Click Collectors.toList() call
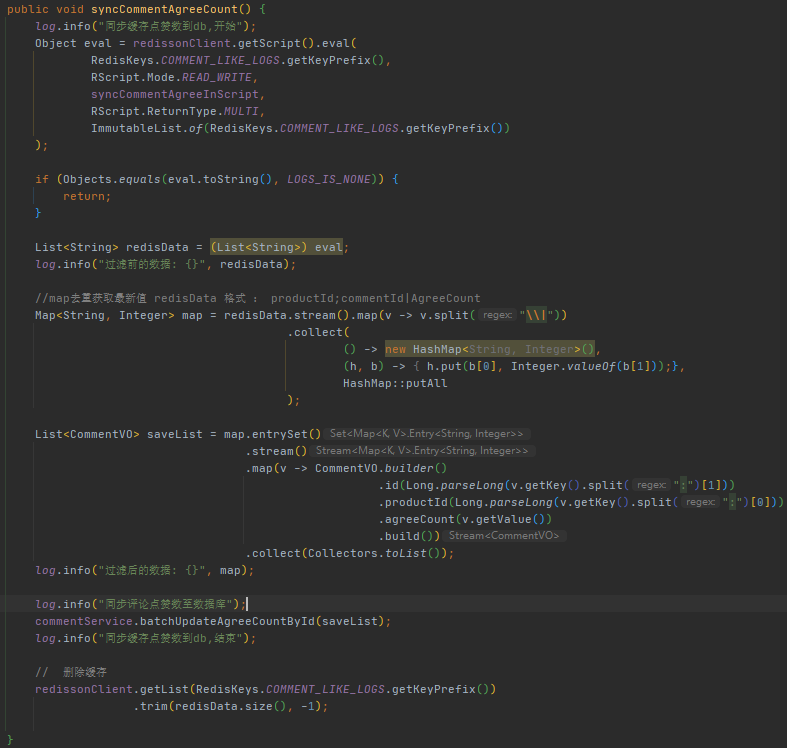Viewport: 787px width, 748px height. [374, 553]
